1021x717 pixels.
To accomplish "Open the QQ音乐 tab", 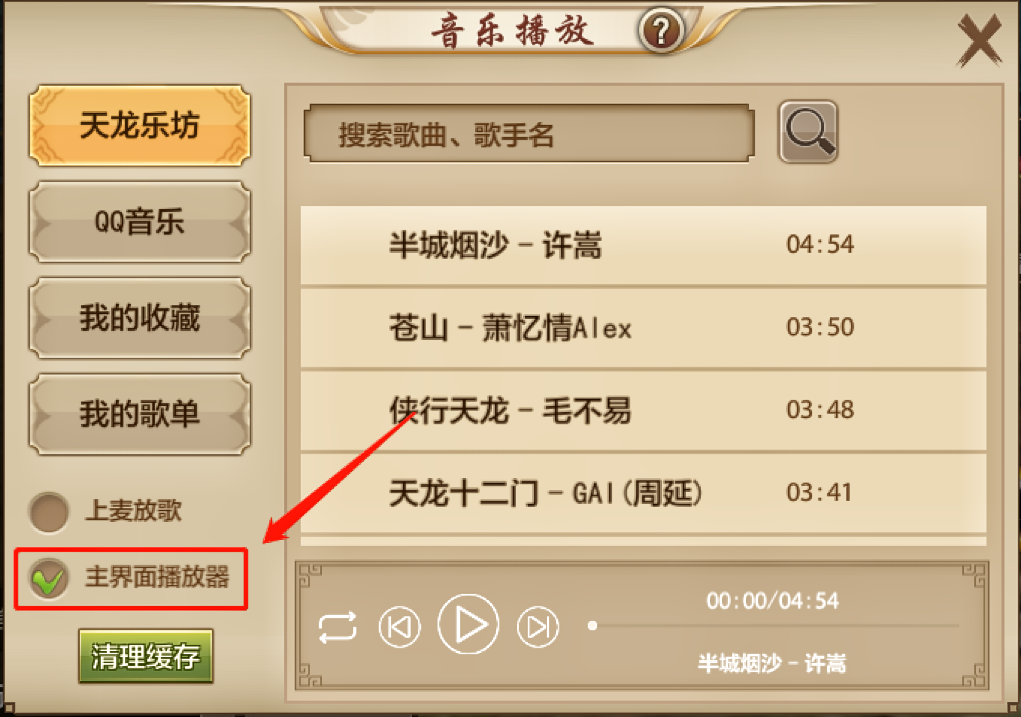I will pyautogui.click(x=140, y=221).
